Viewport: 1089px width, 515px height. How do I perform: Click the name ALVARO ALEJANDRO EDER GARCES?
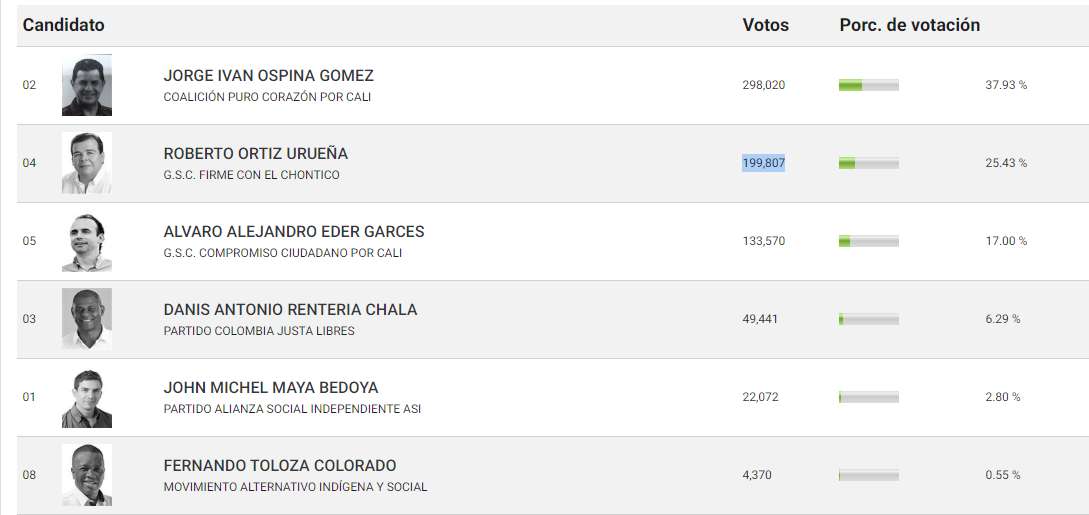point(293,232)
